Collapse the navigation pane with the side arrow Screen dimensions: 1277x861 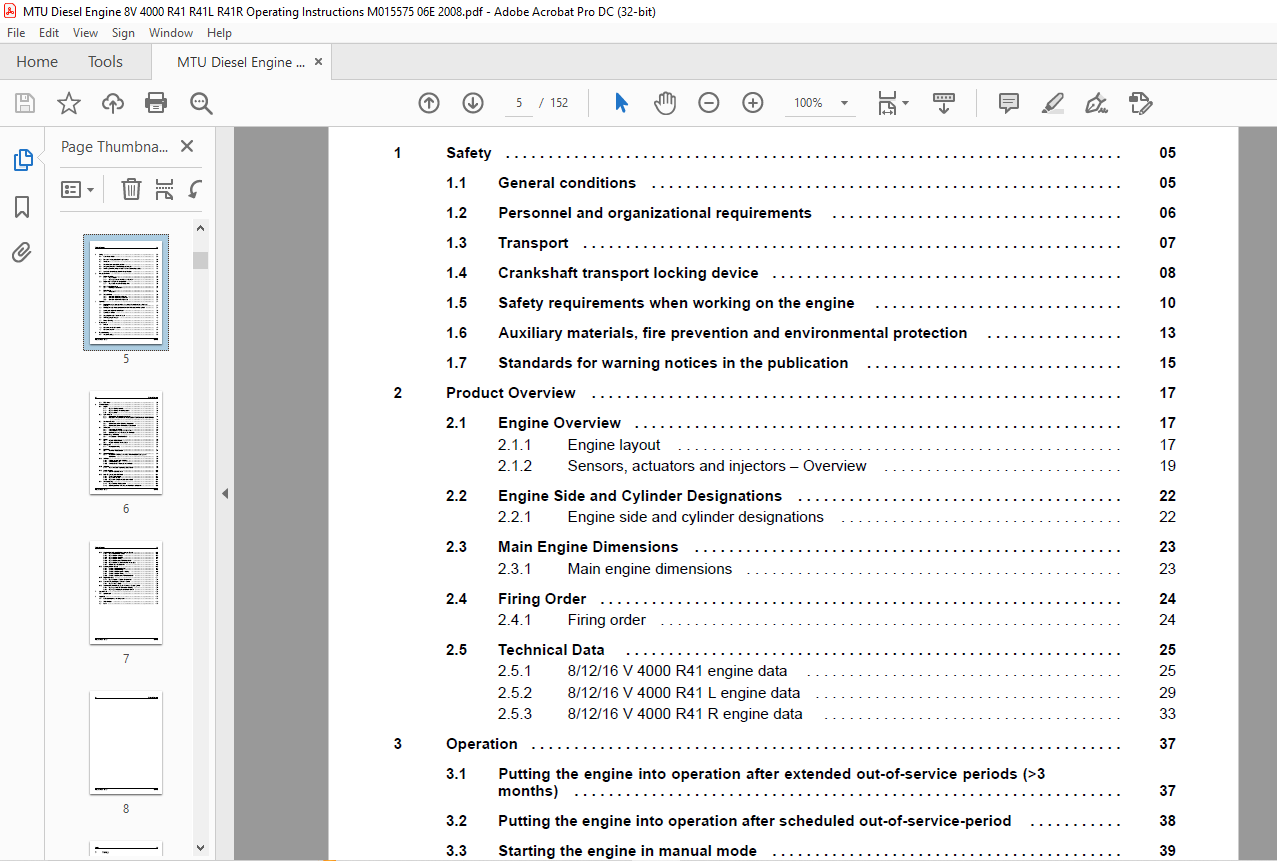point(225,493)
